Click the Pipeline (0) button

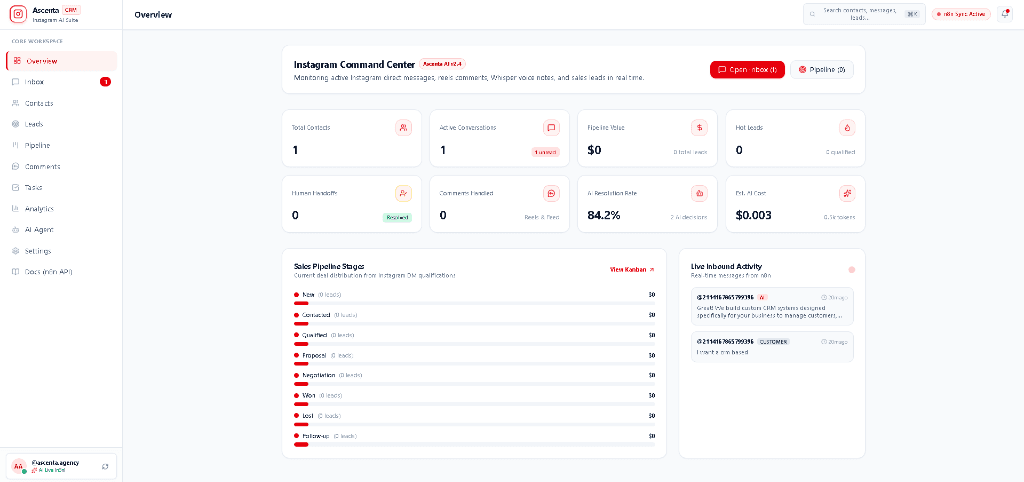pos(822,69)
